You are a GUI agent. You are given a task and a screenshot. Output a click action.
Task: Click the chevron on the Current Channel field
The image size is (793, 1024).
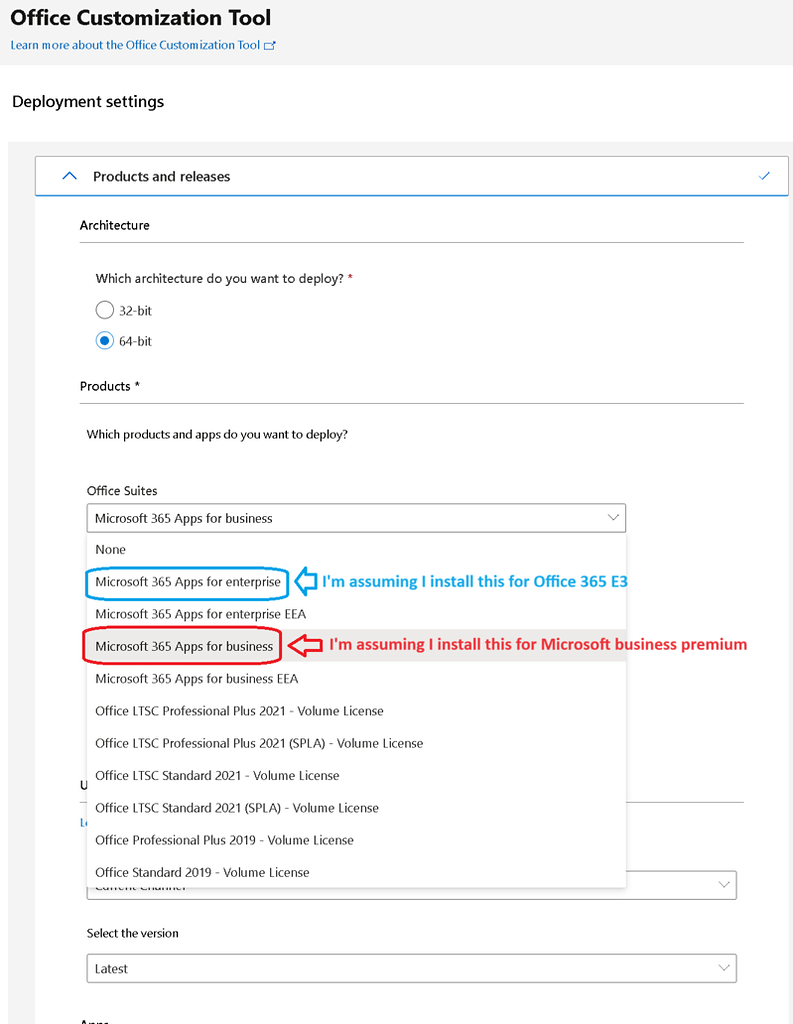[x=722, y=884]
